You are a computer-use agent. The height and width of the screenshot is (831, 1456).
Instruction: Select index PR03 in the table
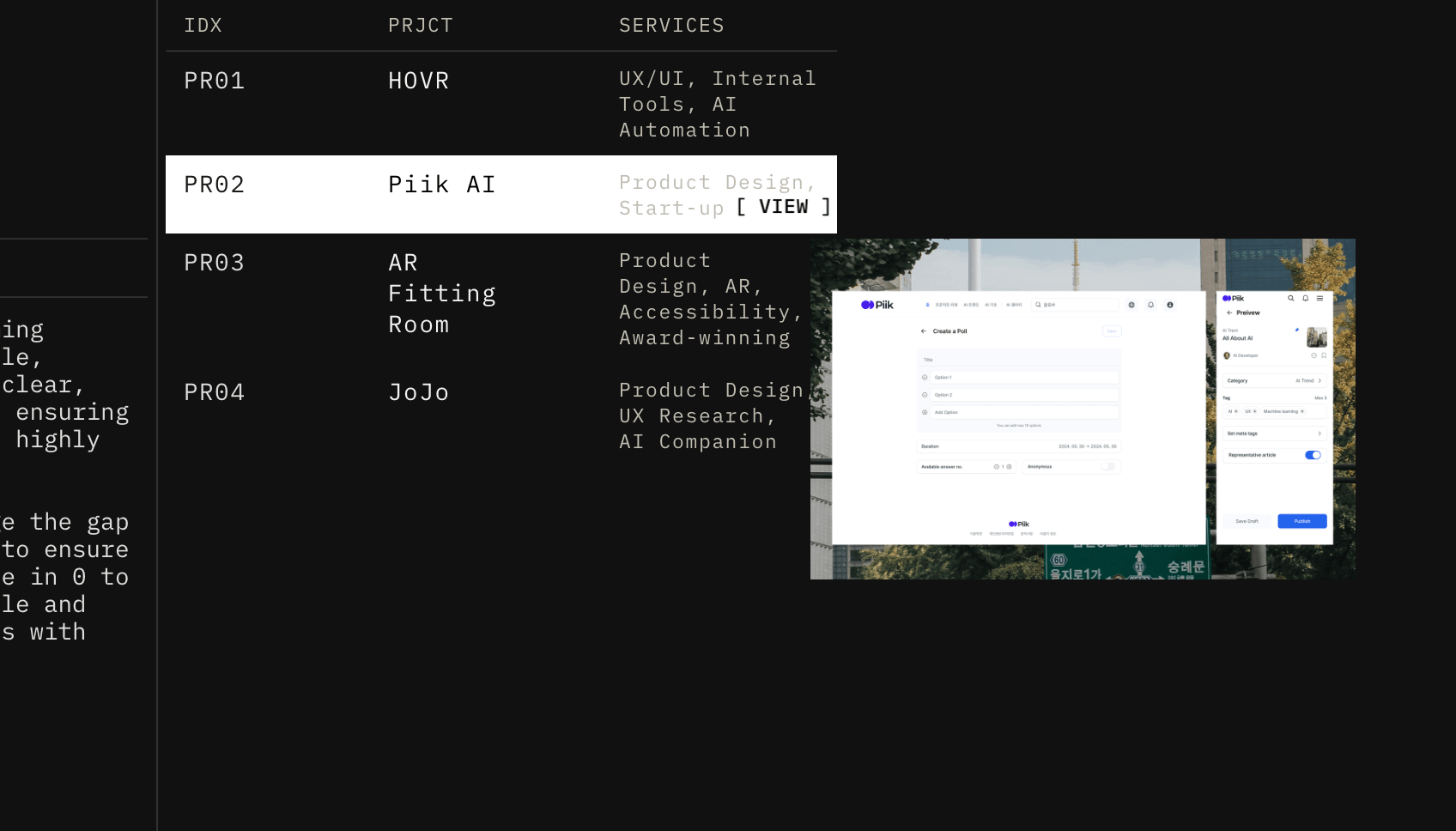[x=215, y=263]
